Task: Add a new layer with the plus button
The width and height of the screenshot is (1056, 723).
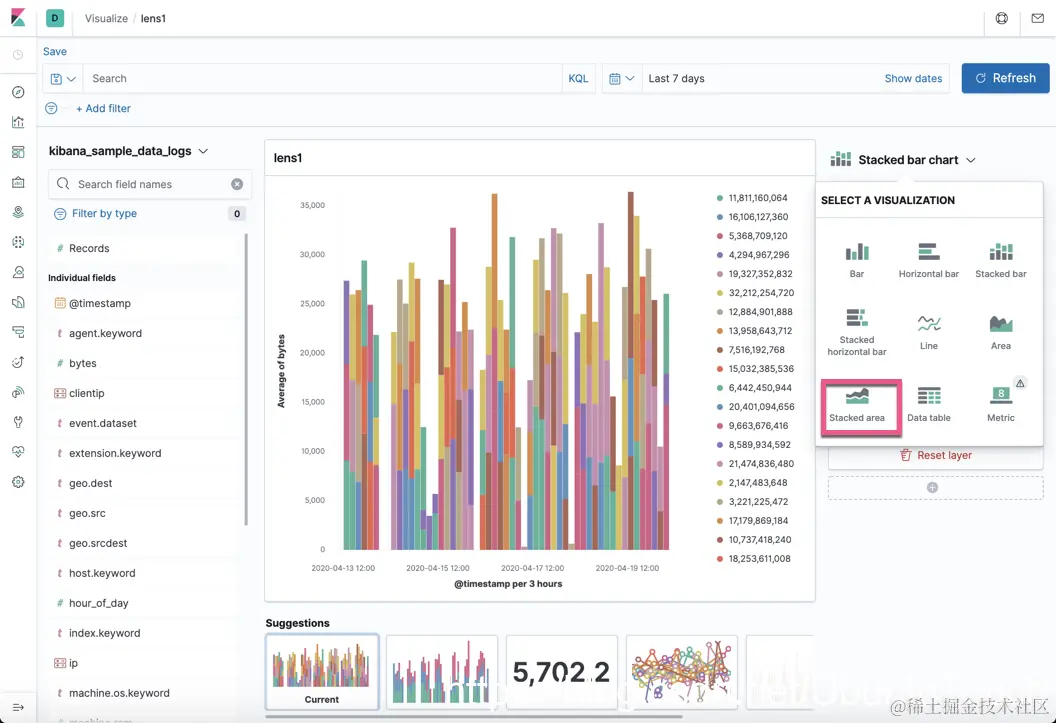Action: 935,487
